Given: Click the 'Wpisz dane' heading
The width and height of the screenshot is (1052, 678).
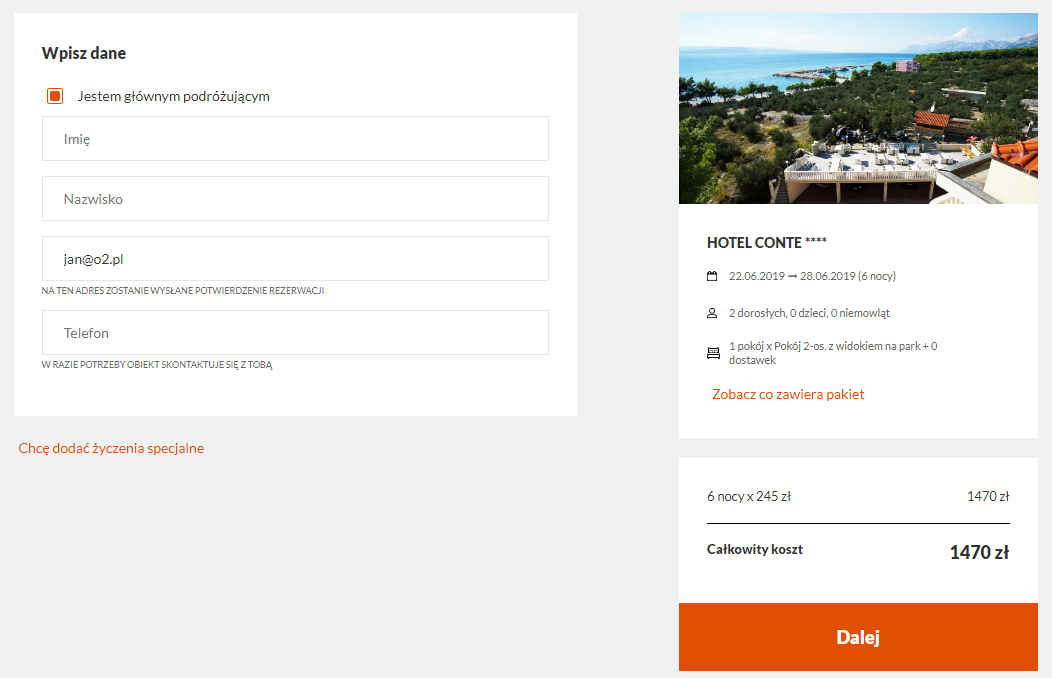Looking at the screenshot, I should pyautogui.click(x=84, y=53).
